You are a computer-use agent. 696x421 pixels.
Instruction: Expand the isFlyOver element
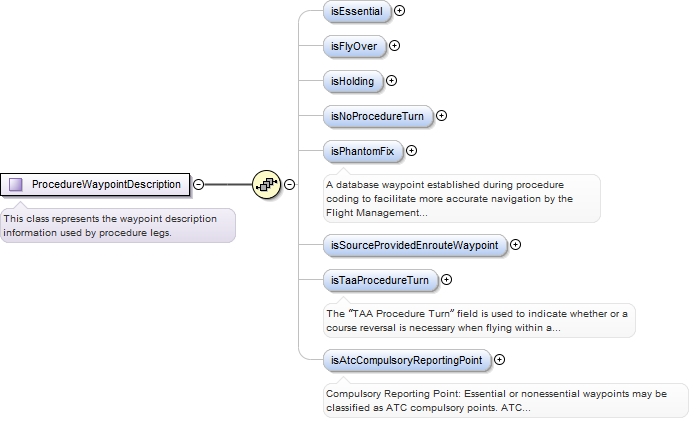point(394,46)
